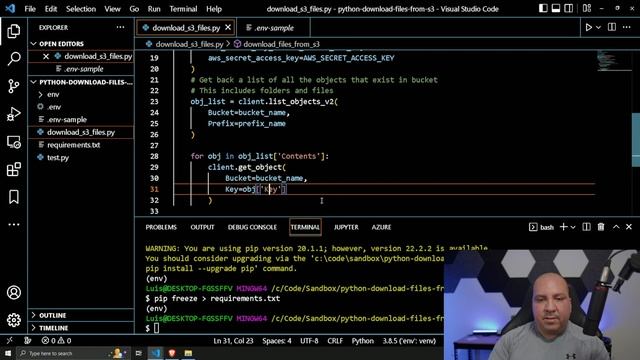Change indentation via Spaces: 4

click(277, 340)
